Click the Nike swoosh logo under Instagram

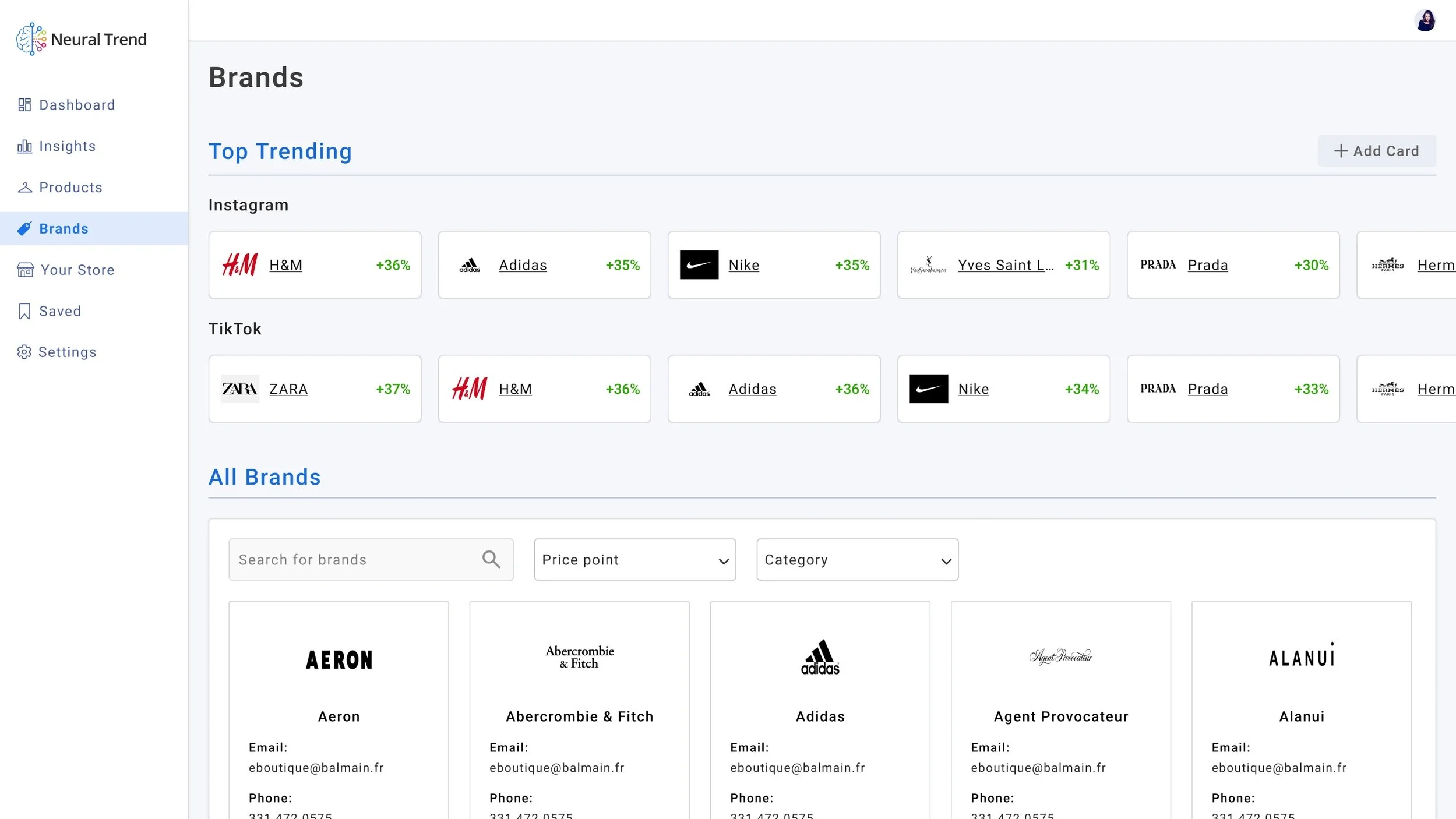(699, 265)
